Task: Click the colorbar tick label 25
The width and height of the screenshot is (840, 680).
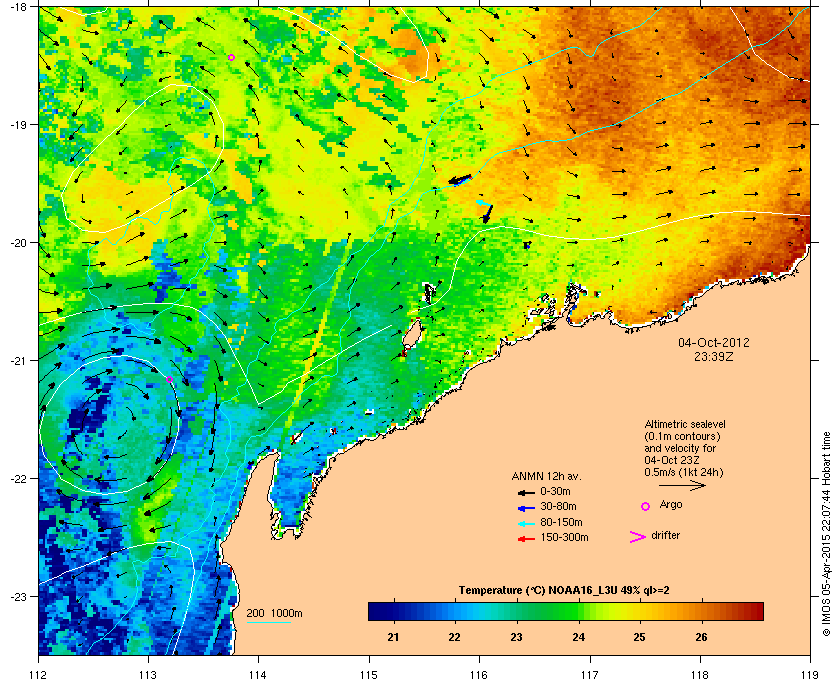Action: click(x=639, y=637)
